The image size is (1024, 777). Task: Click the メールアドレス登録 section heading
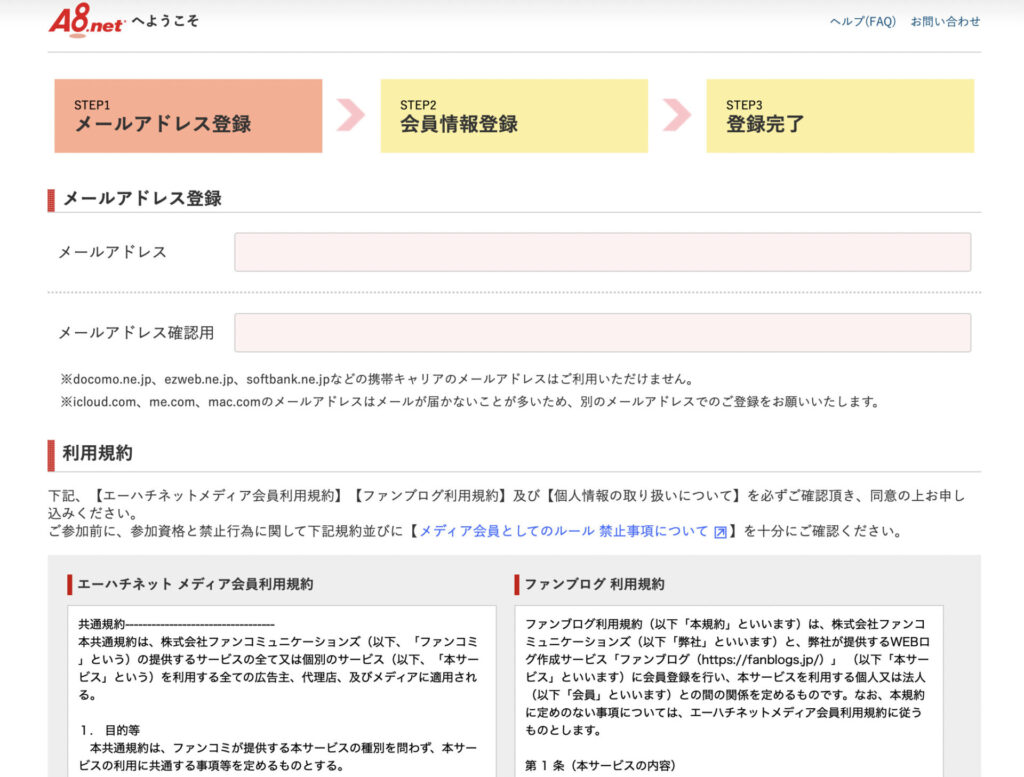(x=142, y=198)
